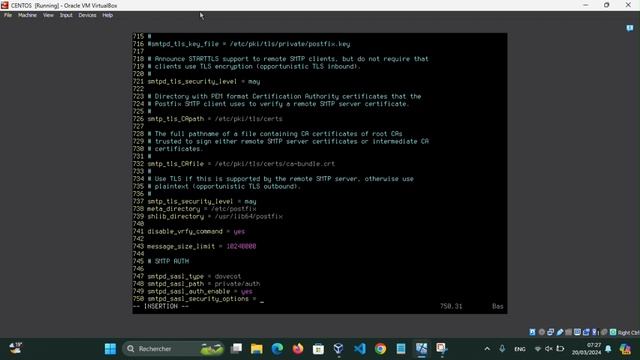The height and width of the screenshot is (360, 640).
Task: Open the Machine menu
Action: click(x=27, y=15)
